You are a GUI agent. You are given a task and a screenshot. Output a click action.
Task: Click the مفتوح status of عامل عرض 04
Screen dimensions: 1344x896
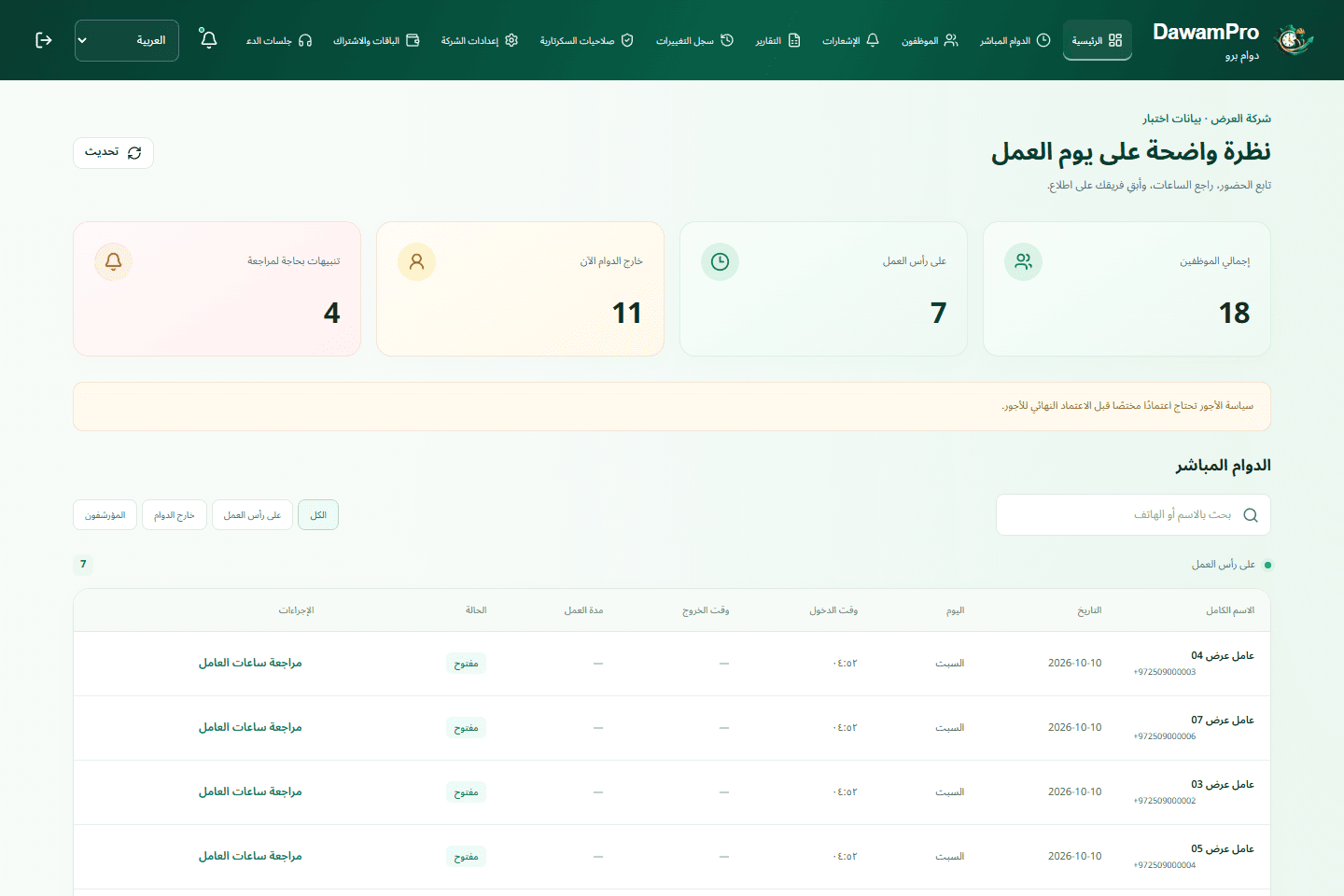click(466, 664)
